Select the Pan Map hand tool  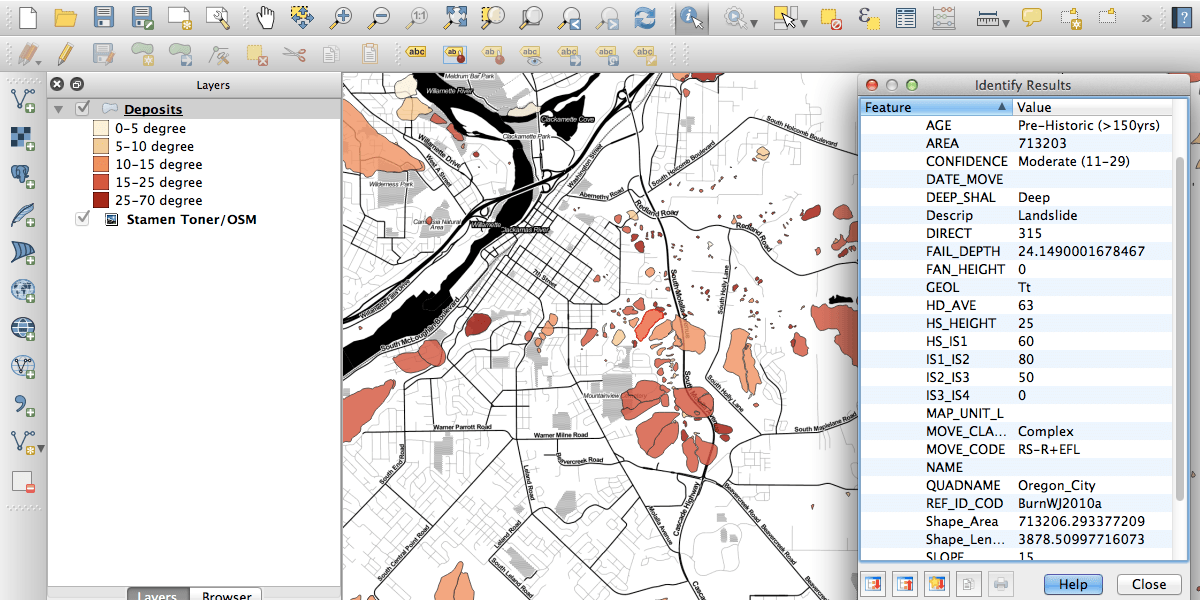tap(265, 17)
